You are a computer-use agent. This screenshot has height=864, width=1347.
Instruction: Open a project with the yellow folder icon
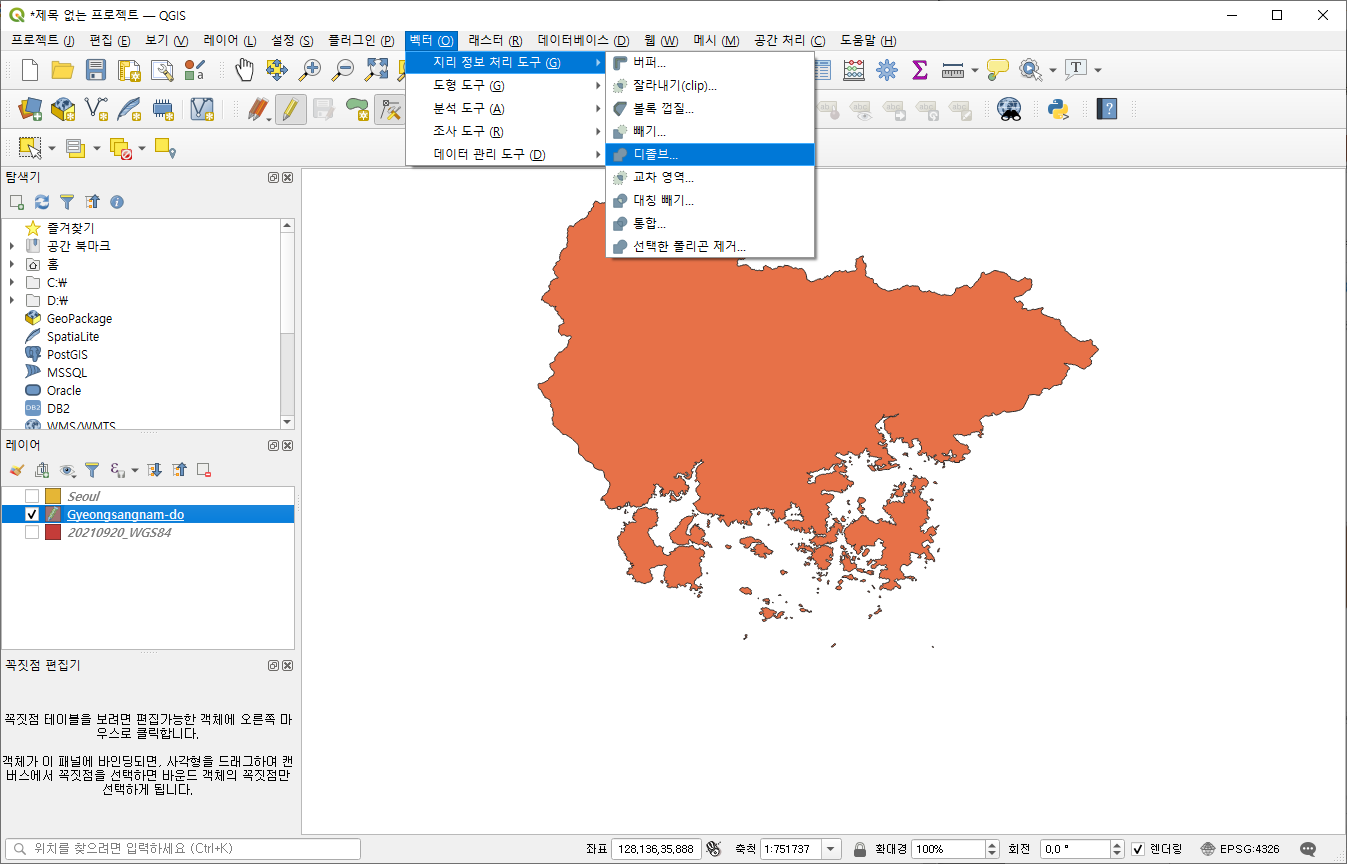click(63, 69)
